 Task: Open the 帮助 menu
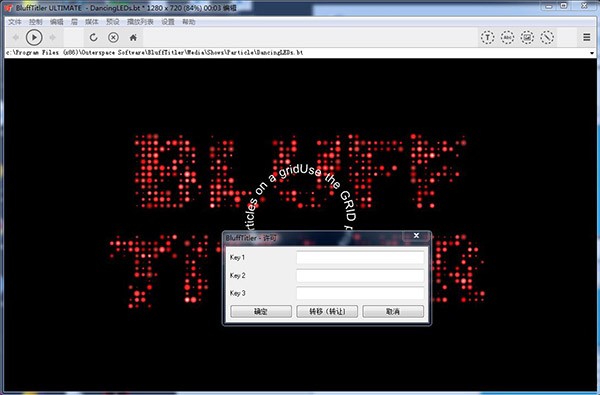(x=189, y=22)
